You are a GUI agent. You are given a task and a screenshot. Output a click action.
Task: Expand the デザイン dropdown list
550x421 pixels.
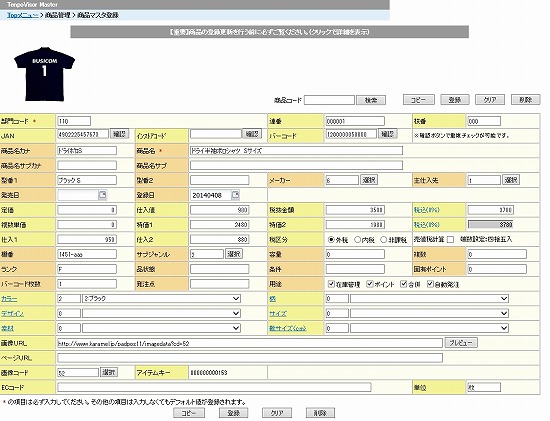point(161,313)
